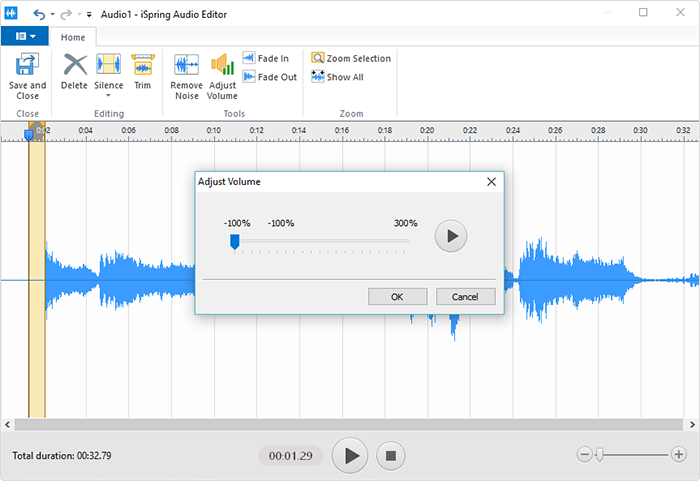Click the 0:16 mark on the timeline

tap(342, 130)
